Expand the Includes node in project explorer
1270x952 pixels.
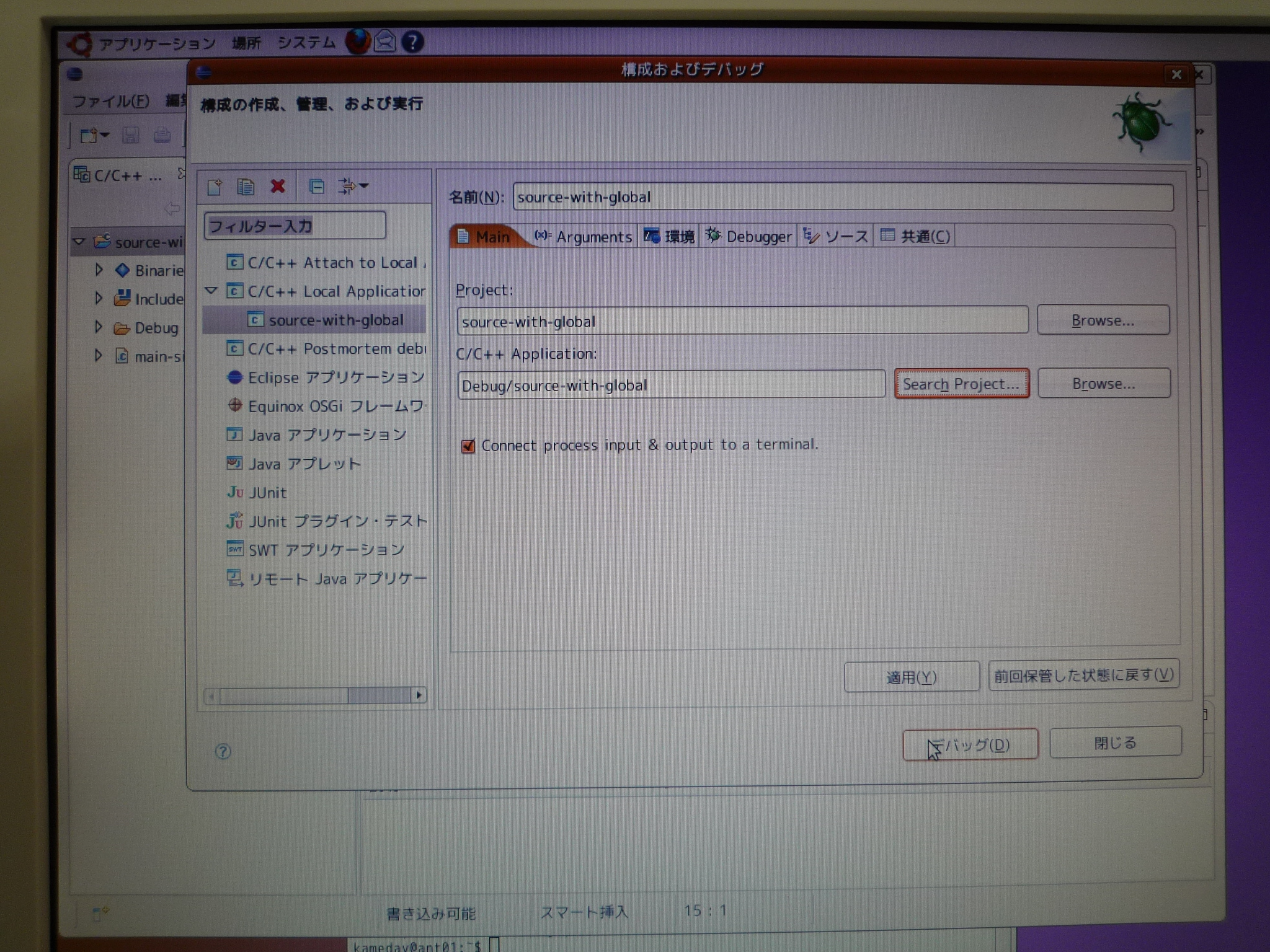99,298
